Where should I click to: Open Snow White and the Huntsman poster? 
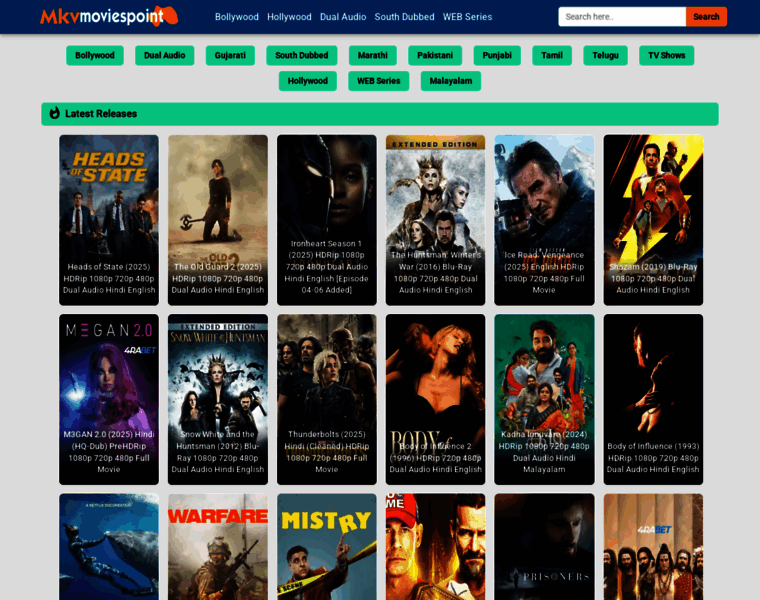(218, 399)
